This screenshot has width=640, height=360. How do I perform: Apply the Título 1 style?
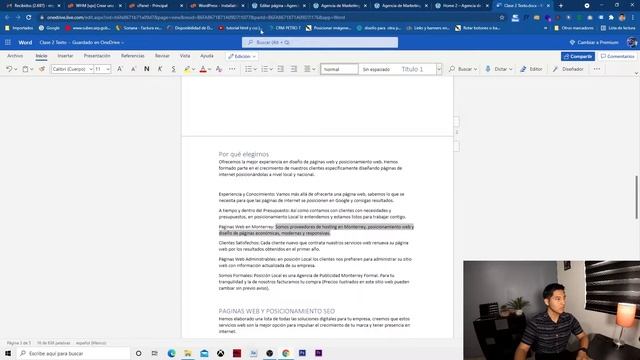(x=412, y=69)
